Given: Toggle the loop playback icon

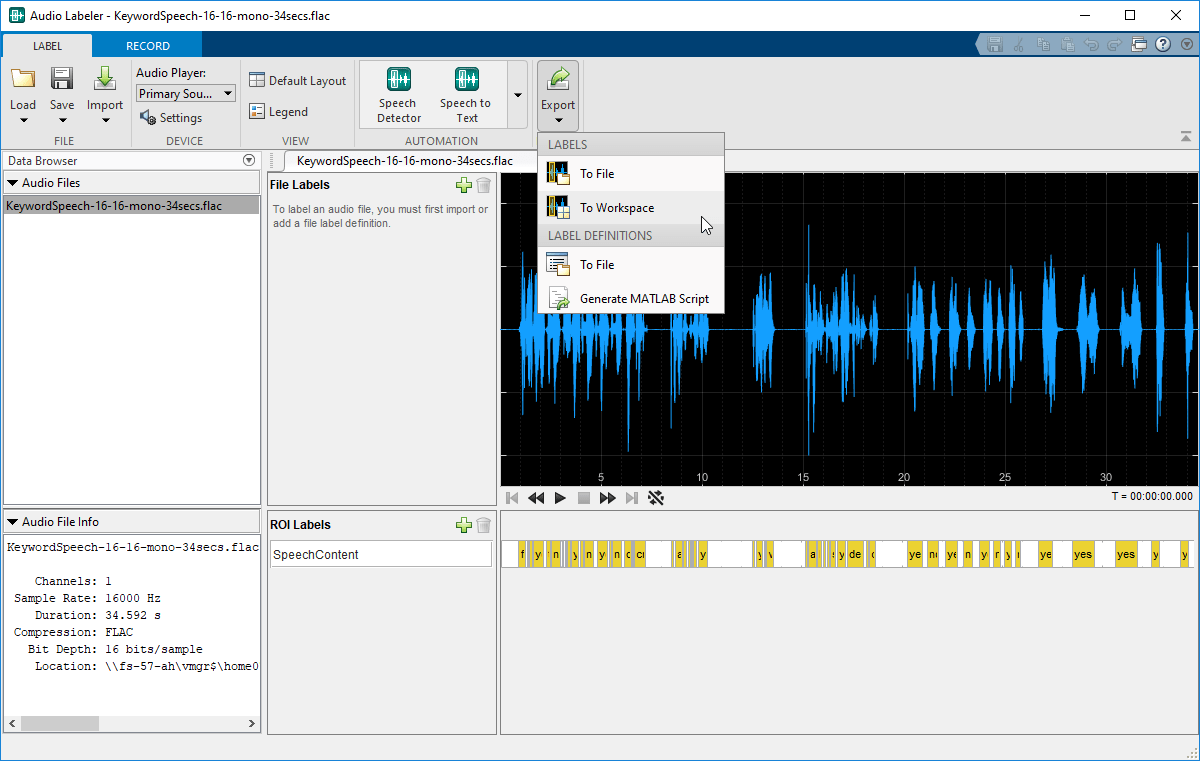Looking at the screenshot, I should 656,498.
